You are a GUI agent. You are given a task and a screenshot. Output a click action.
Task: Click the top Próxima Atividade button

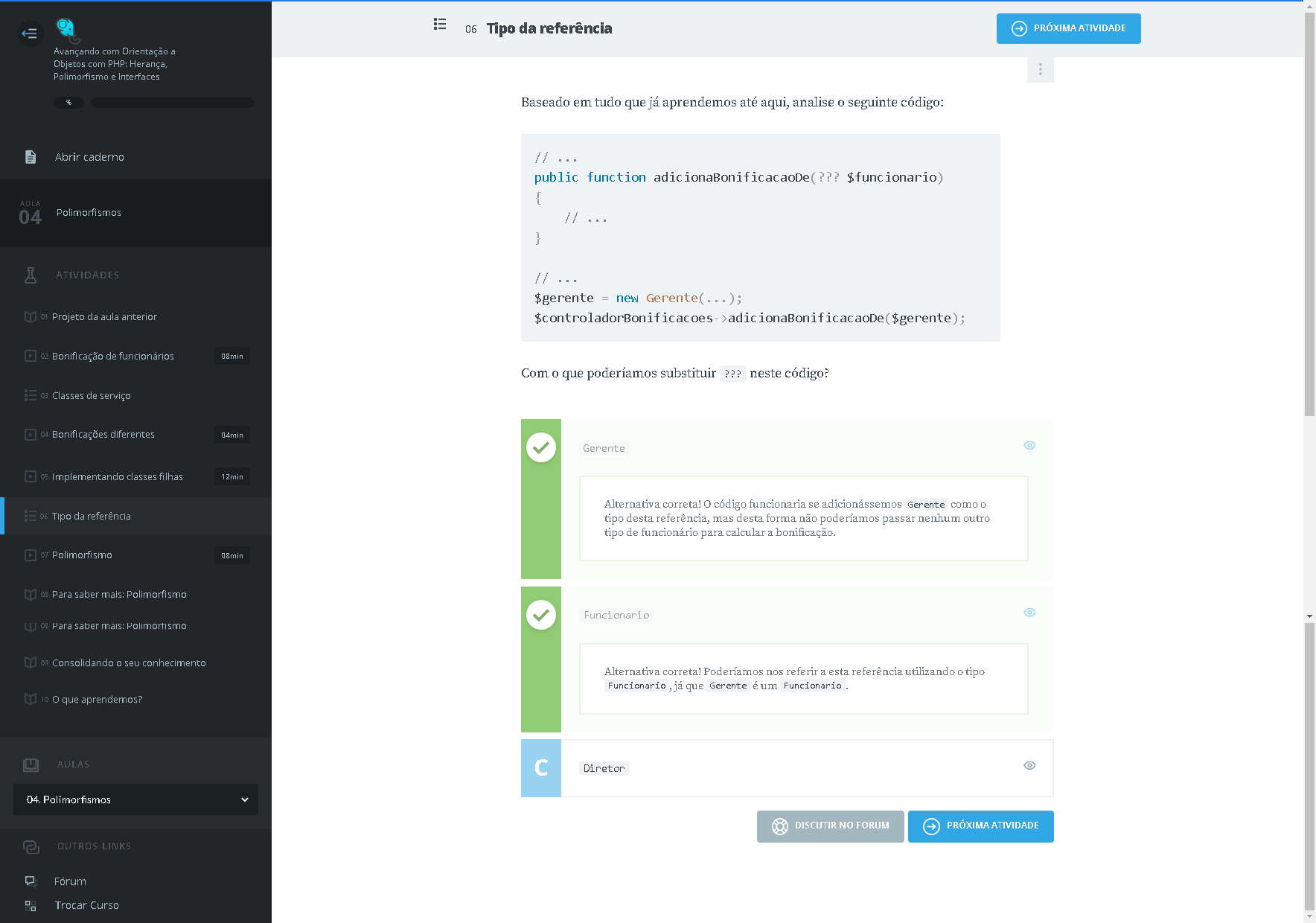click(x=1068, y=28)
